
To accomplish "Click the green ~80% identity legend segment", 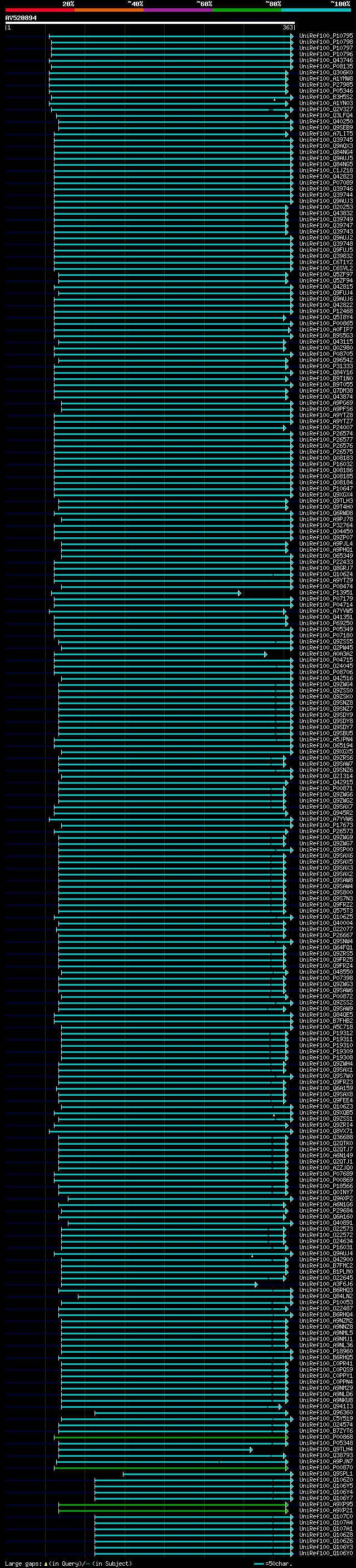I will pos(247,10).
